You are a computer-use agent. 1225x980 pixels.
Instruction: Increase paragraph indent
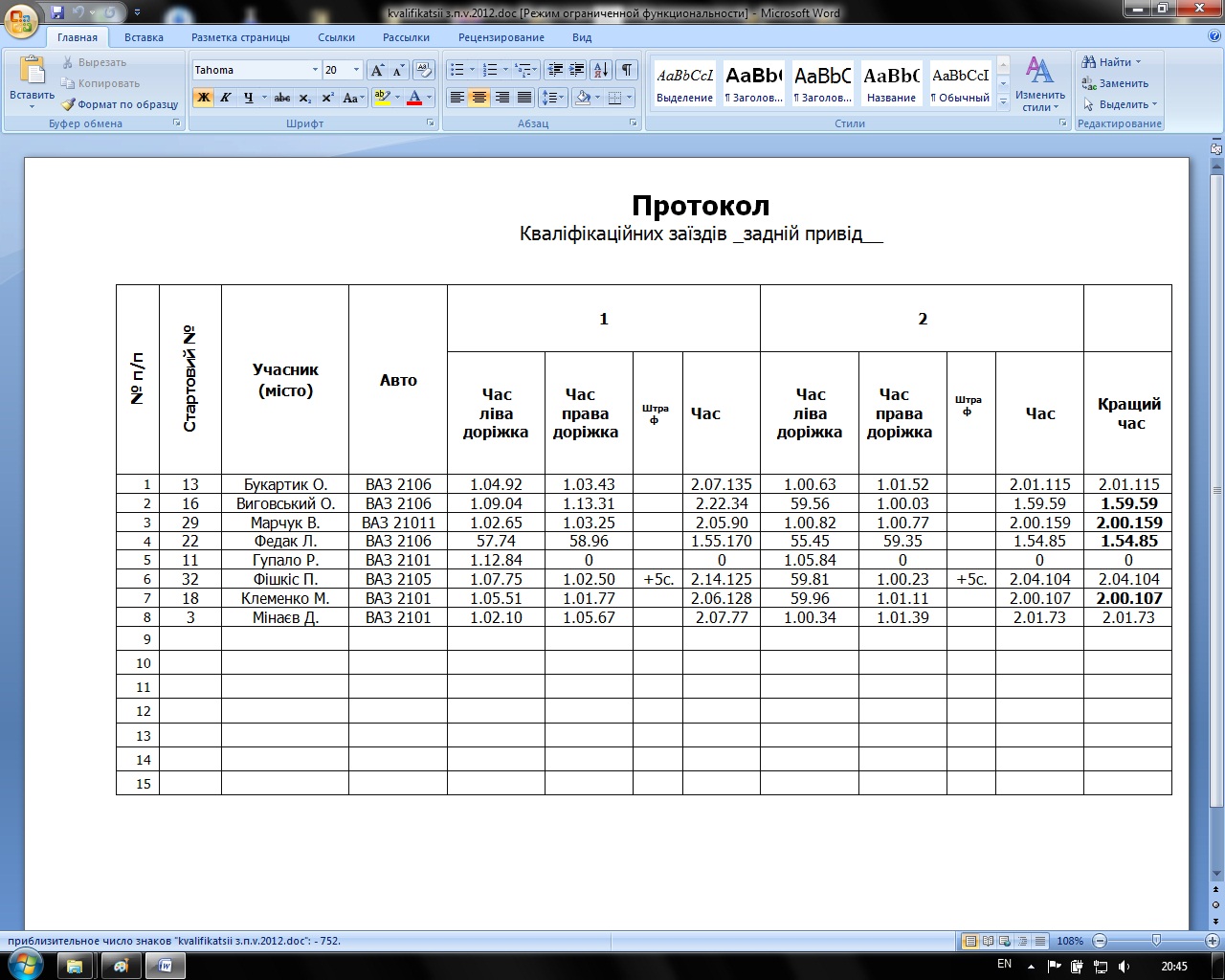pyautogui.click(x=576, y=70)
